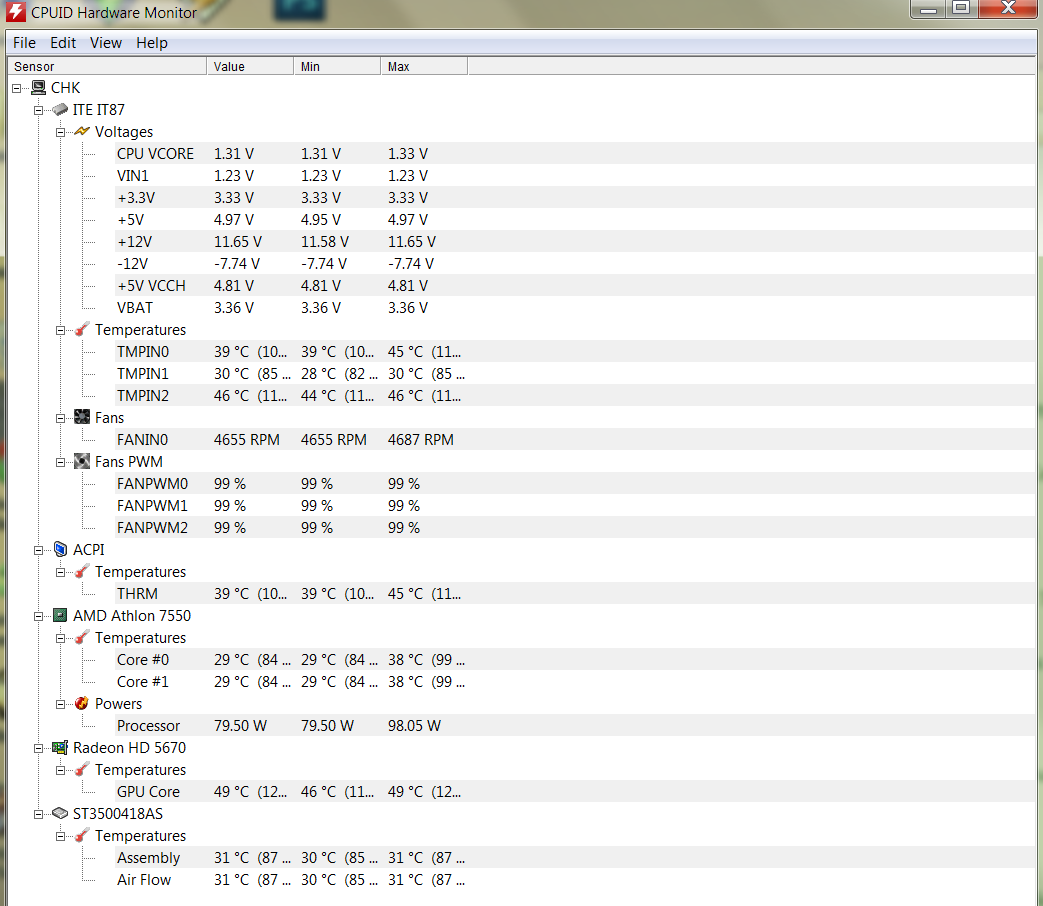Click thermometer icon under AMD Athlon 7550
This screenshot has height=906, width=1043.
(x=82, y=637)
